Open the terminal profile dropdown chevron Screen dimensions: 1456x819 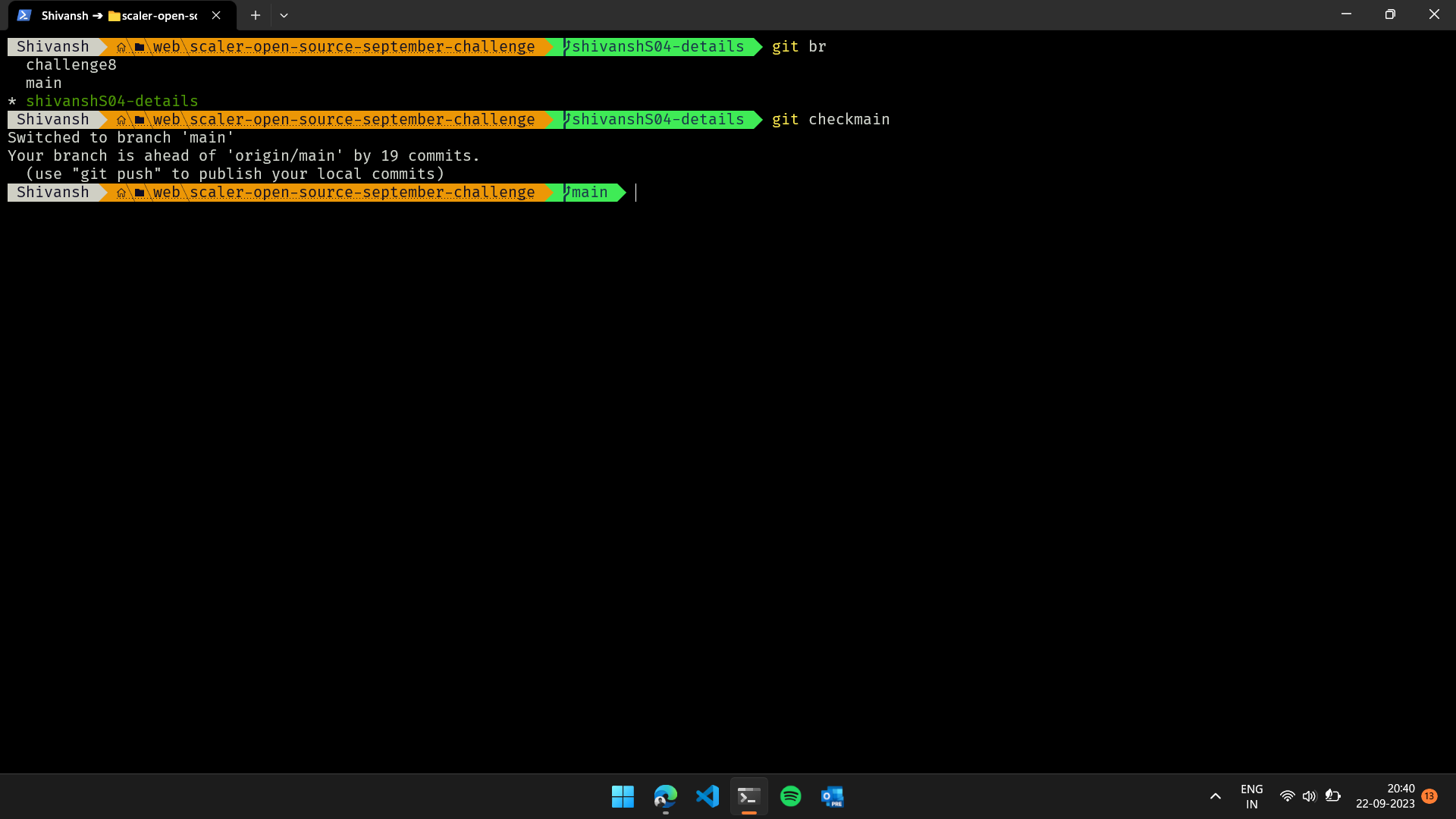284,15
